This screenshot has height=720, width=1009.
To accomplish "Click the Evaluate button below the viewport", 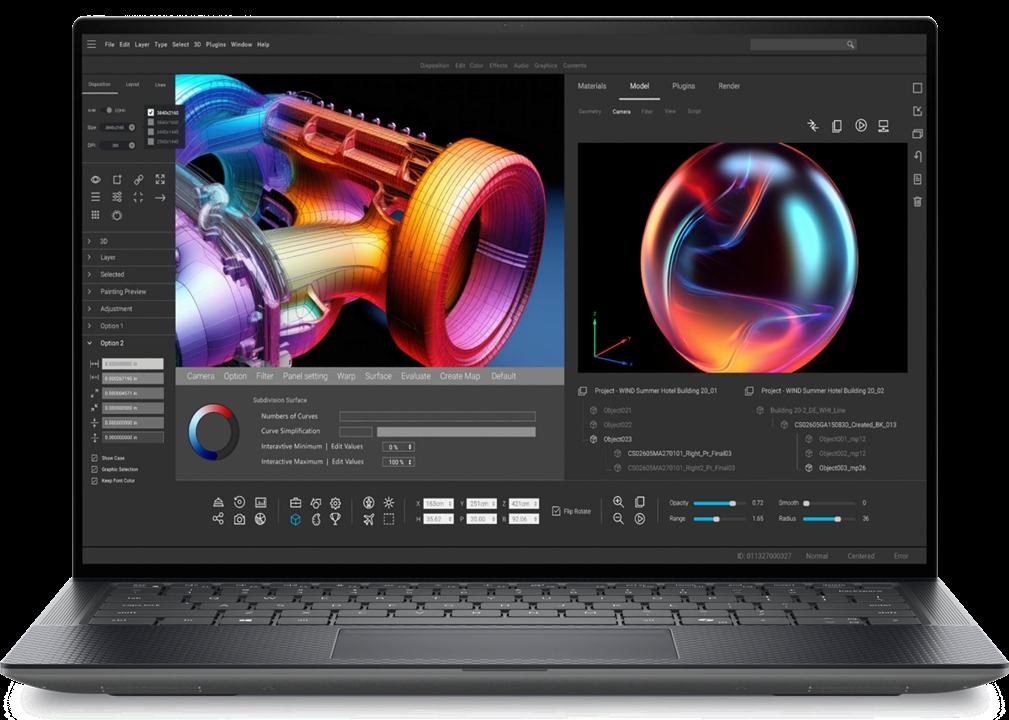I will coord(416,376).
